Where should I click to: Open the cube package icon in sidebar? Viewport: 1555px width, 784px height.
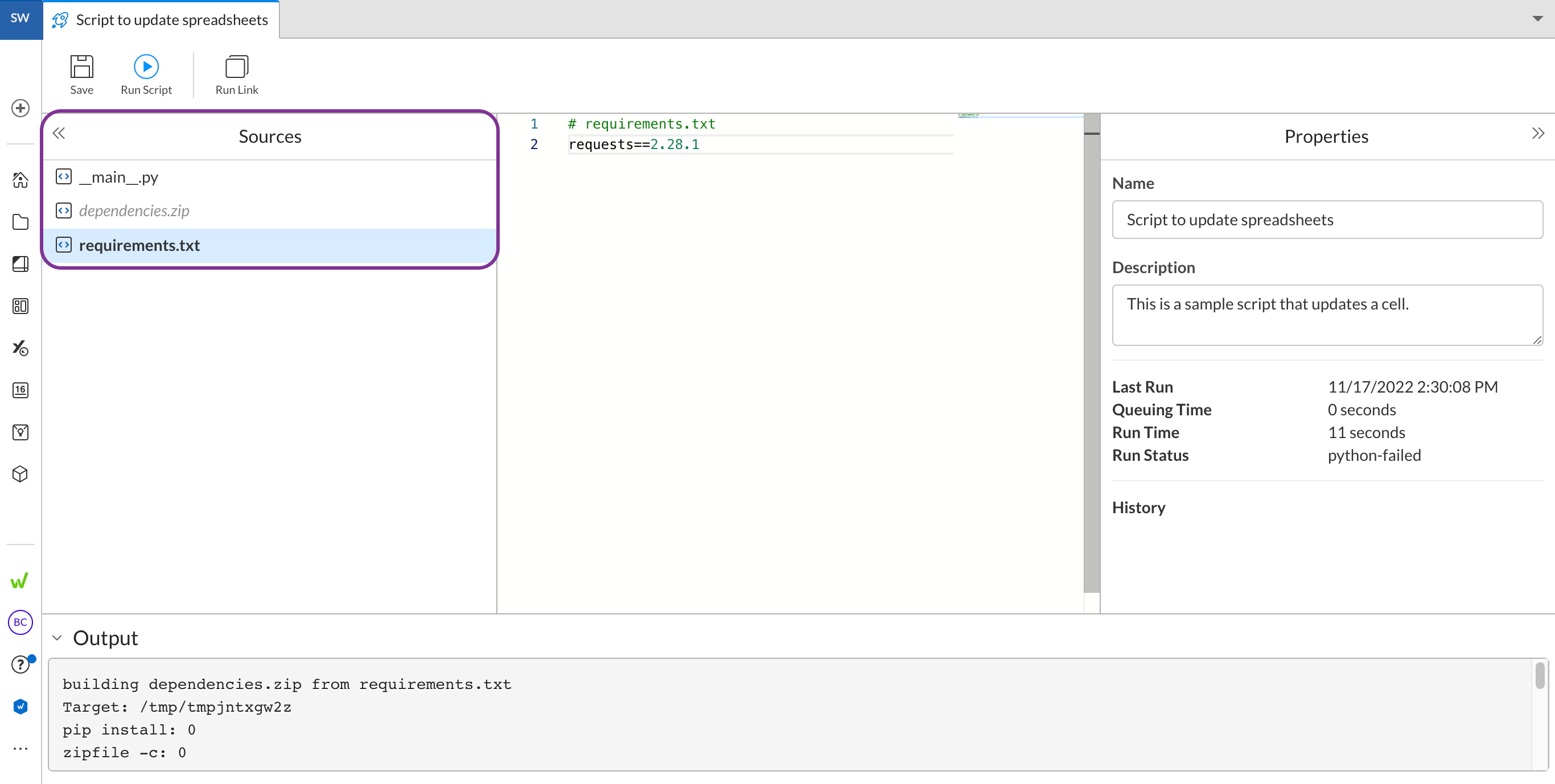tap(20, 474)
